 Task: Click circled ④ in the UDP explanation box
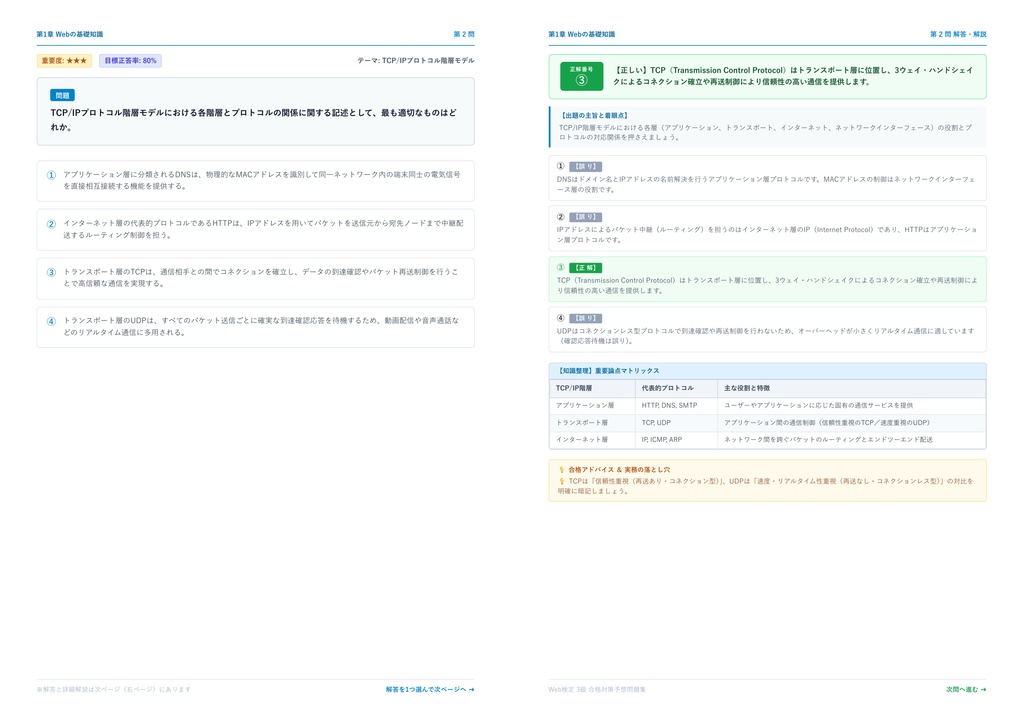560,318
